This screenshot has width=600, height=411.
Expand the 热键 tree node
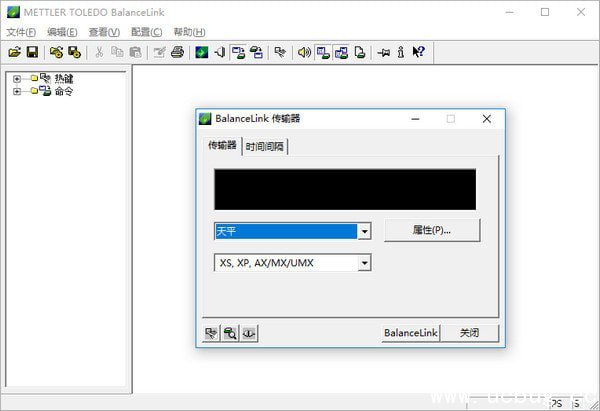pyautogui.click(x=17, y=78)
